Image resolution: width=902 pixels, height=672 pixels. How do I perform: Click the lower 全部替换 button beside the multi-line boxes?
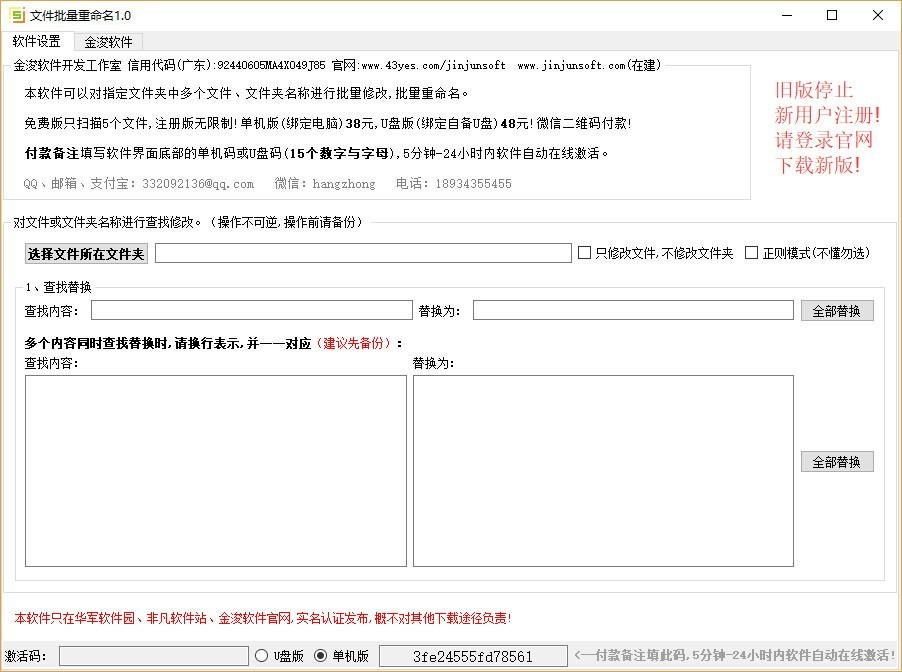pyautogui.click(x=837, y=461)
